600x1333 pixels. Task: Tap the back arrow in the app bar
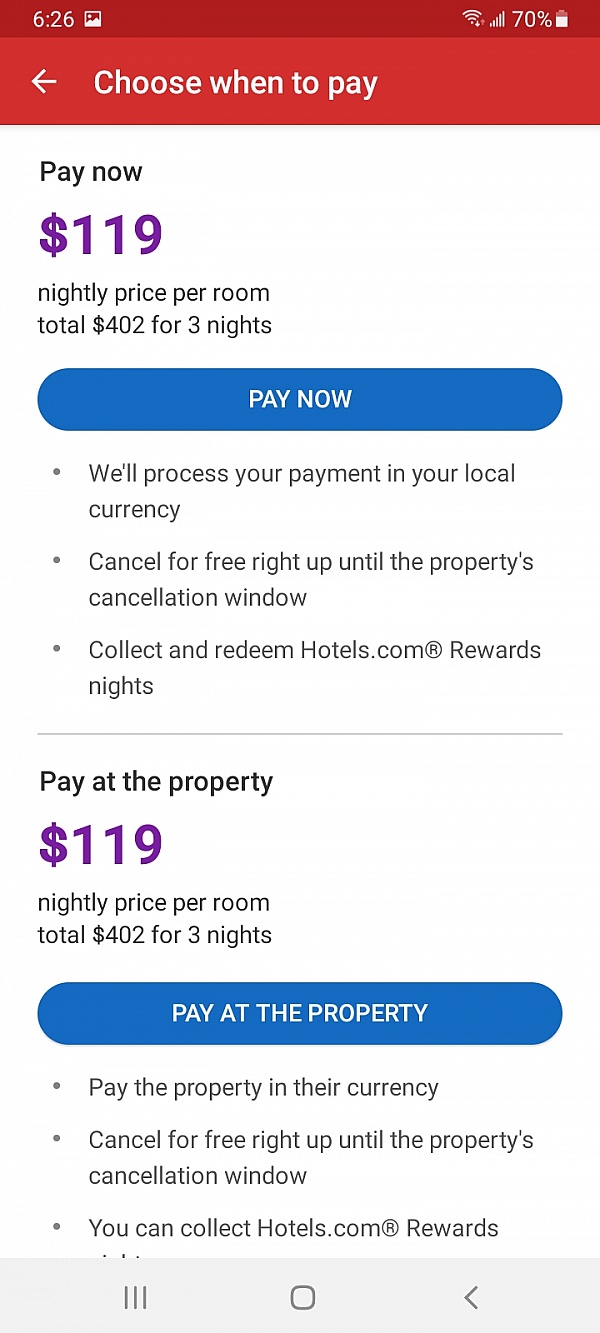click(43, 82)
